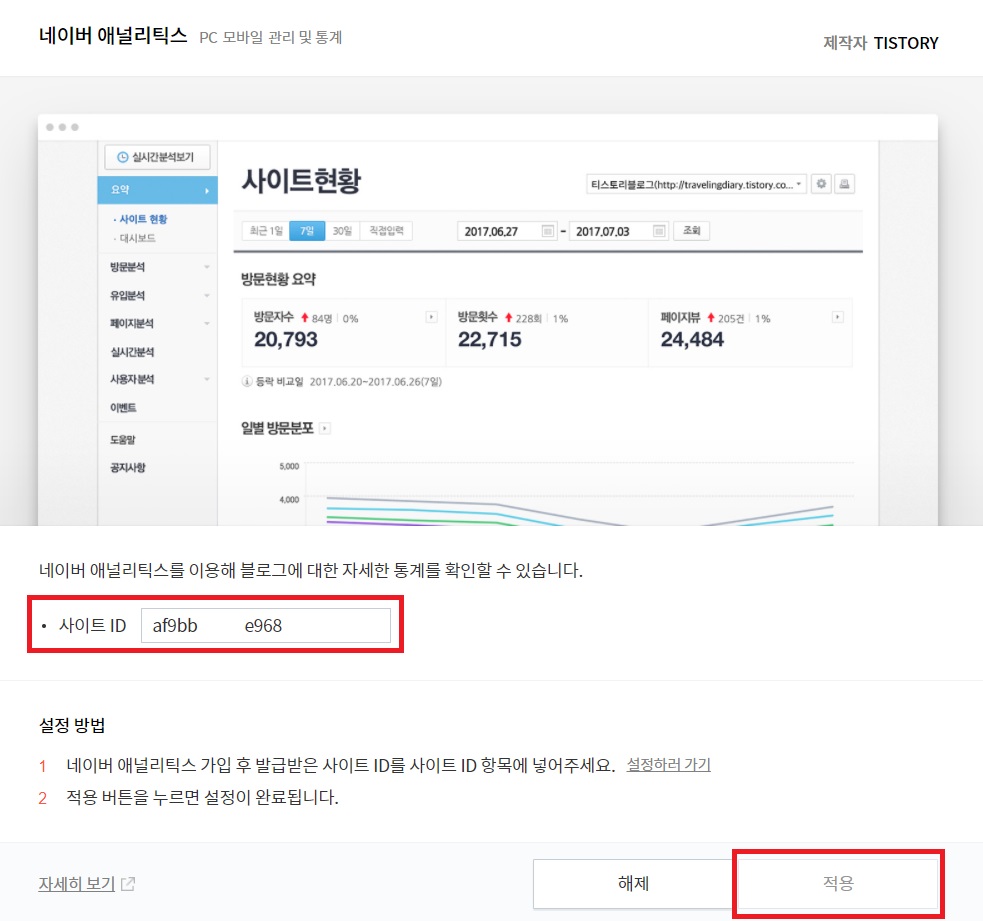The width and height of the screenshot is (983, 921).
Task: Click the TISTORY creator name
Action: tap(906, 43)
